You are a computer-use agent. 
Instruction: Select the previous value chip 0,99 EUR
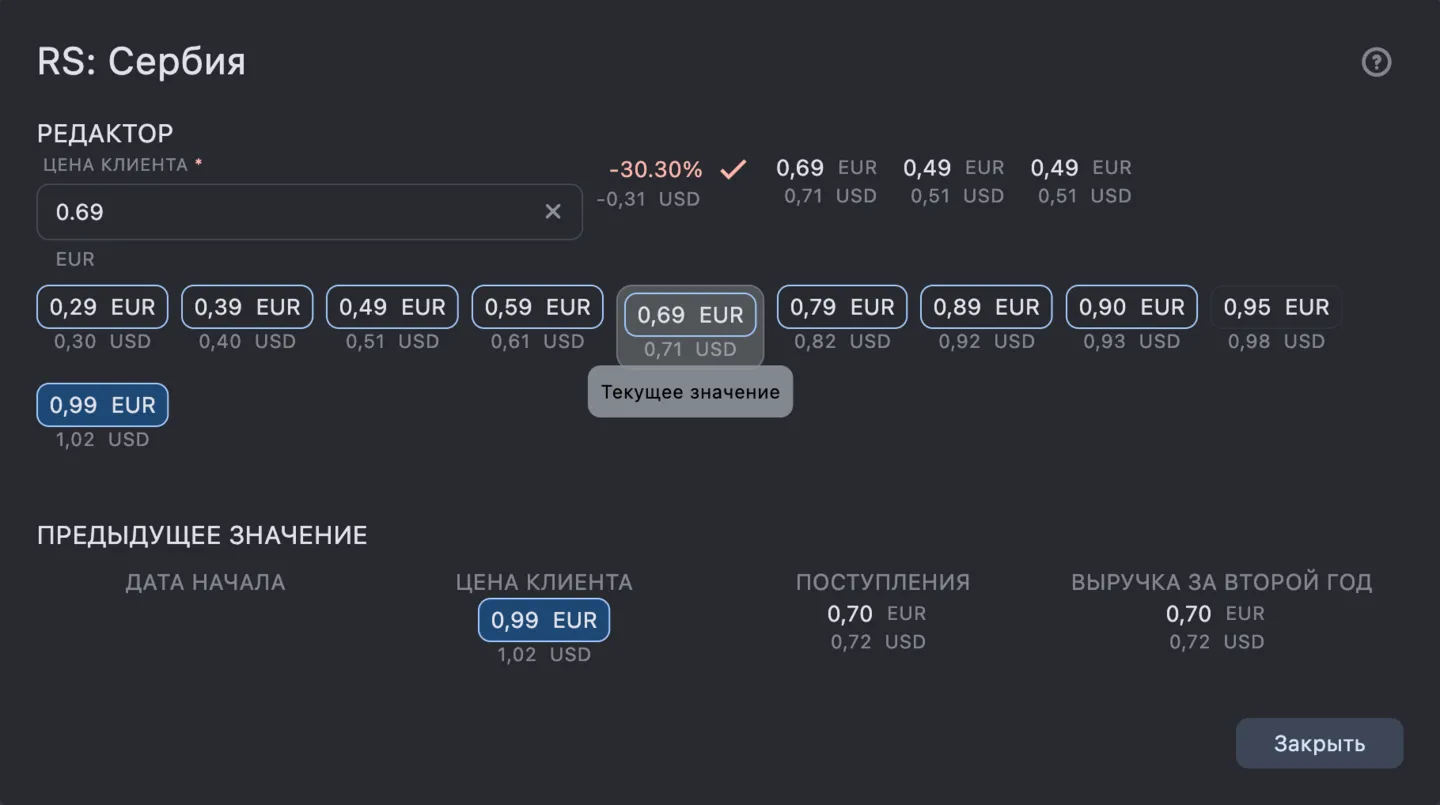pyautogui.click(x=543, y=620)
